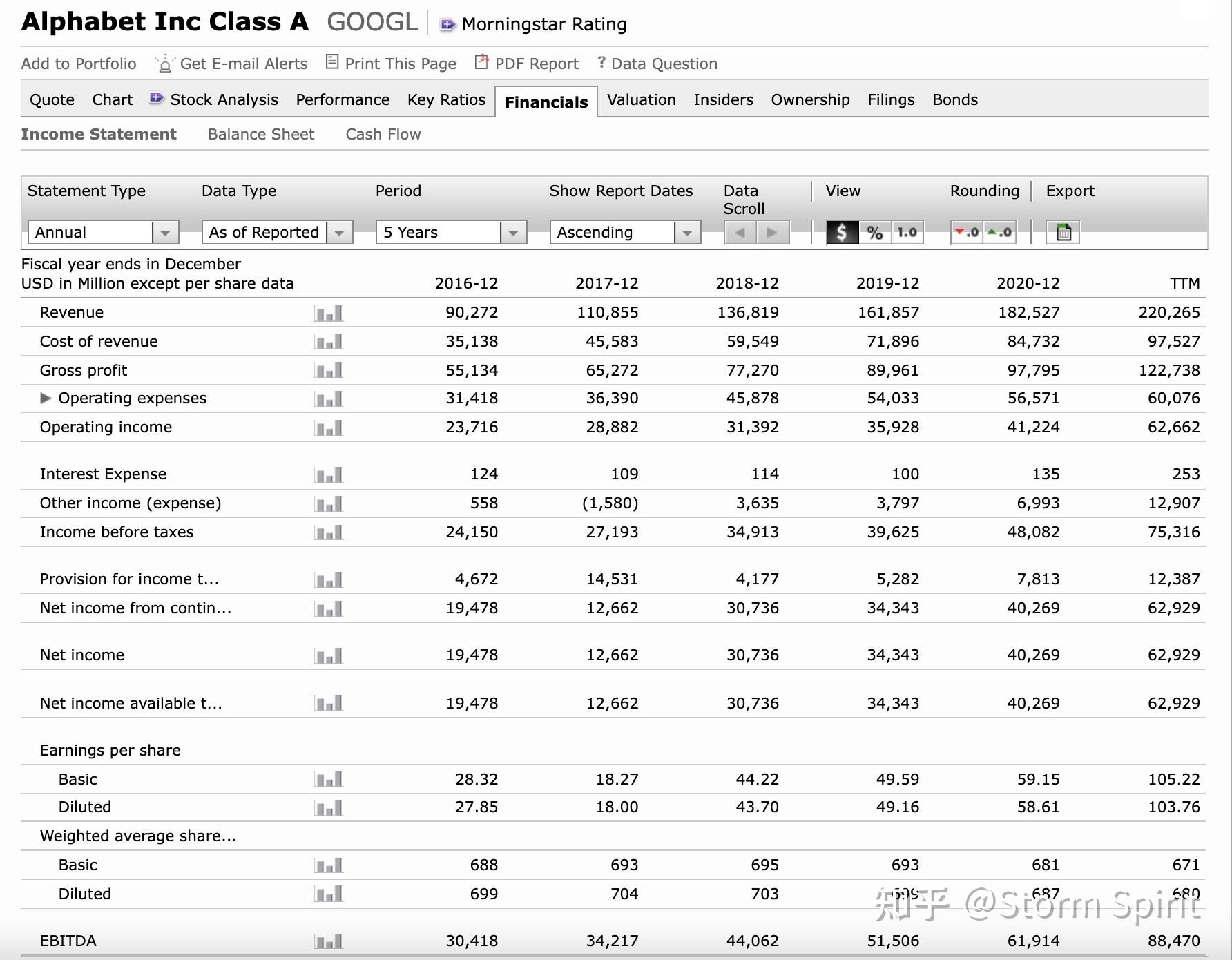The image size is (1232, 960).
Task: Open the Balance Sheet sub-tab
Action: click(x=260, y=134)
